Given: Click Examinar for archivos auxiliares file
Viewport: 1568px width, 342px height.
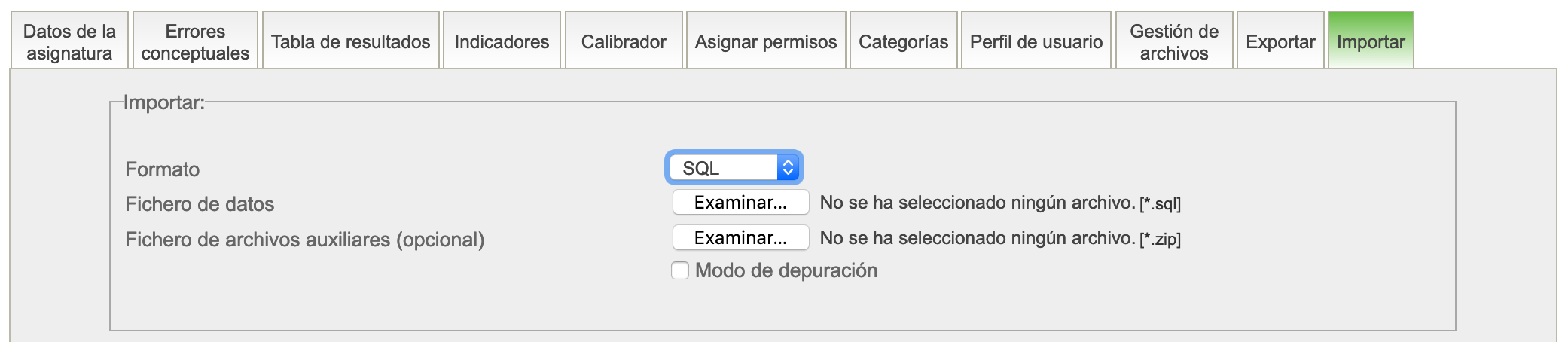Looking at the screenshot, I should (740, 238).
